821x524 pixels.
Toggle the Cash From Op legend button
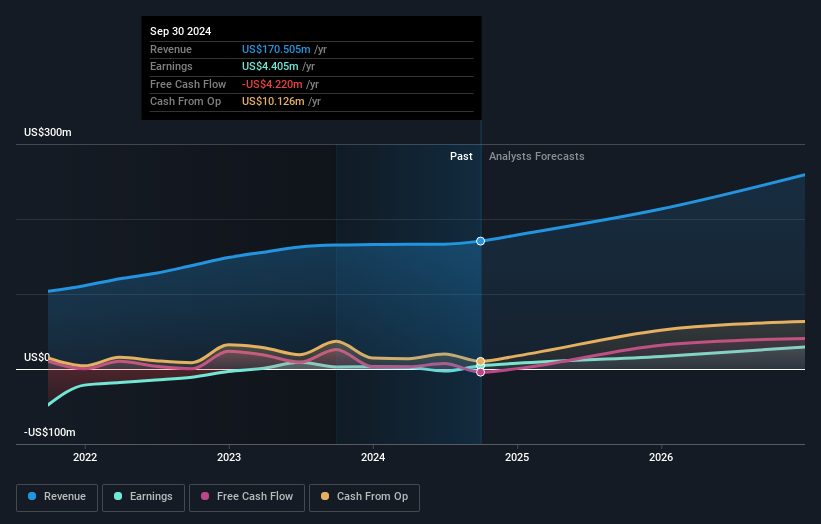tap(364, 497)
